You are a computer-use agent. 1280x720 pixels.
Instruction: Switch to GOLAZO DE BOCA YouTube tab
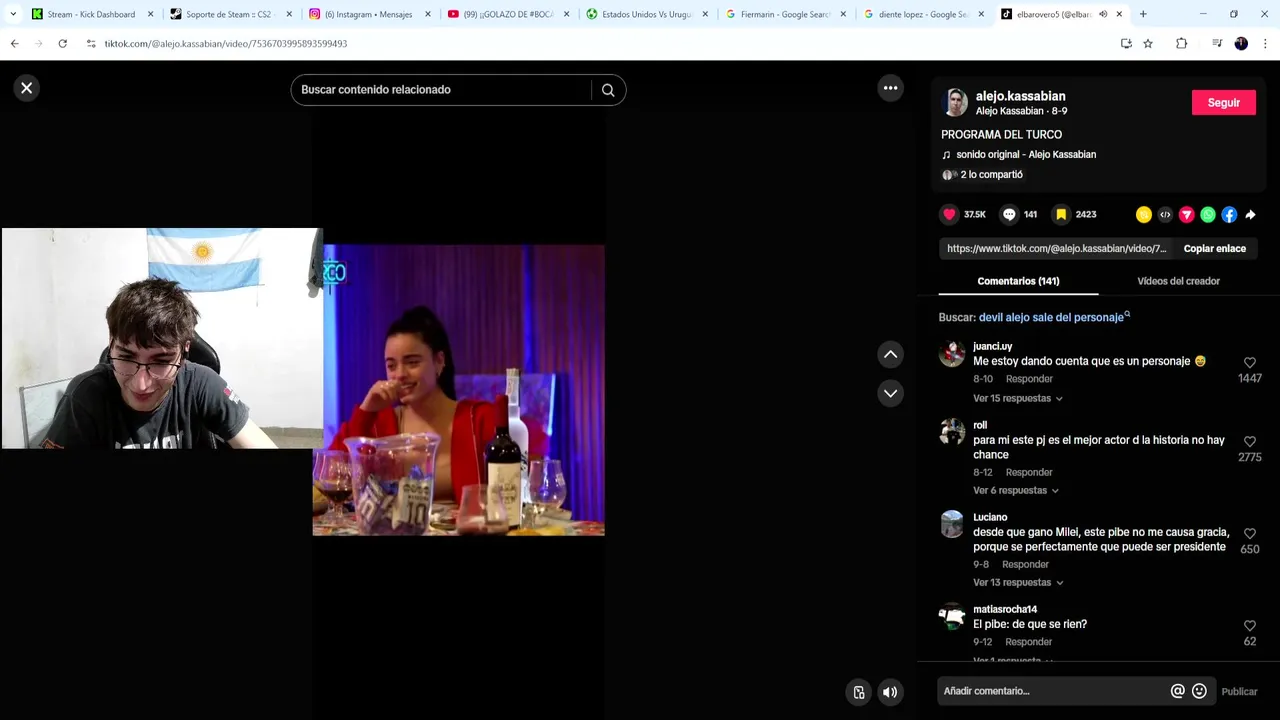click(x=508, y=14)
